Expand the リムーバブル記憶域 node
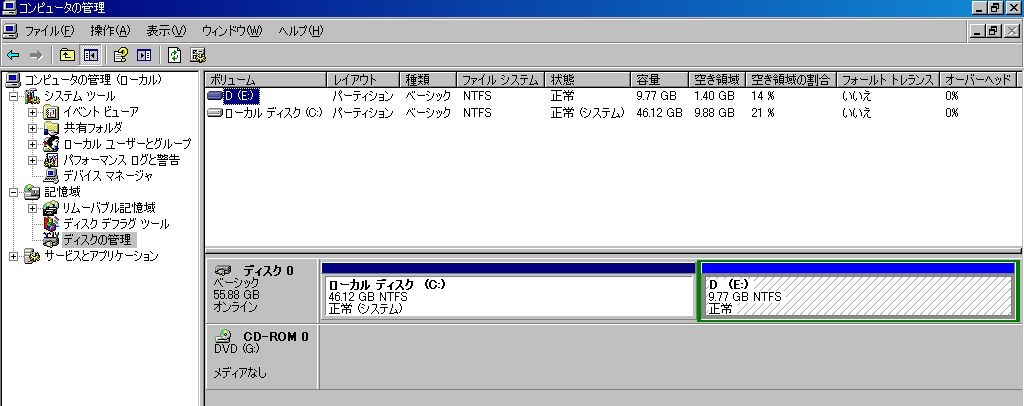Screen dimensions: 1024x406 pos(33,208)
